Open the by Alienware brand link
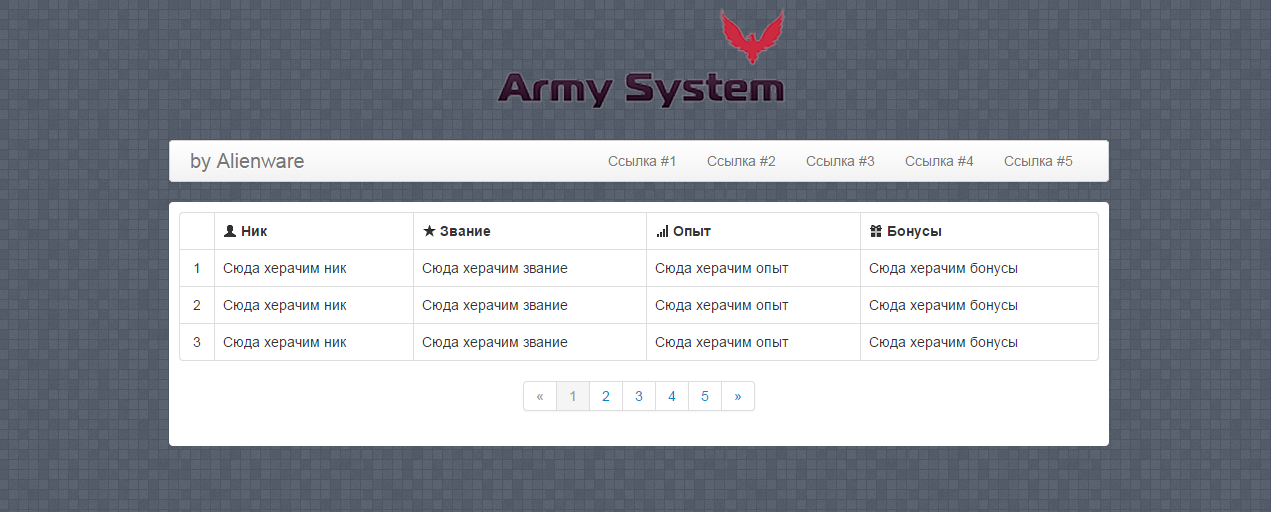The height and width of the screenshot is (512, 1271). tap(247, 161)
